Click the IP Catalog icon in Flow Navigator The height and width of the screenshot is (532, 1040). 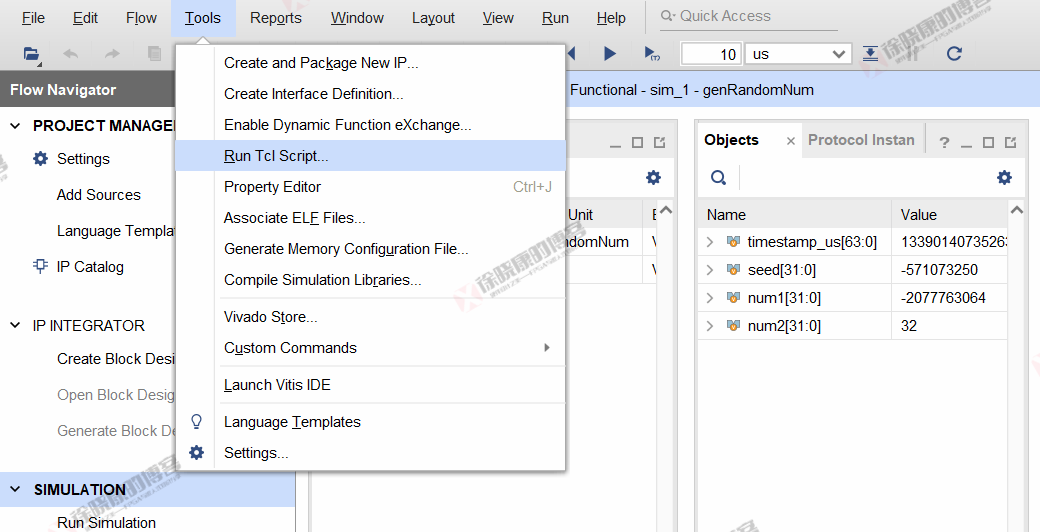tap(40, 267)
